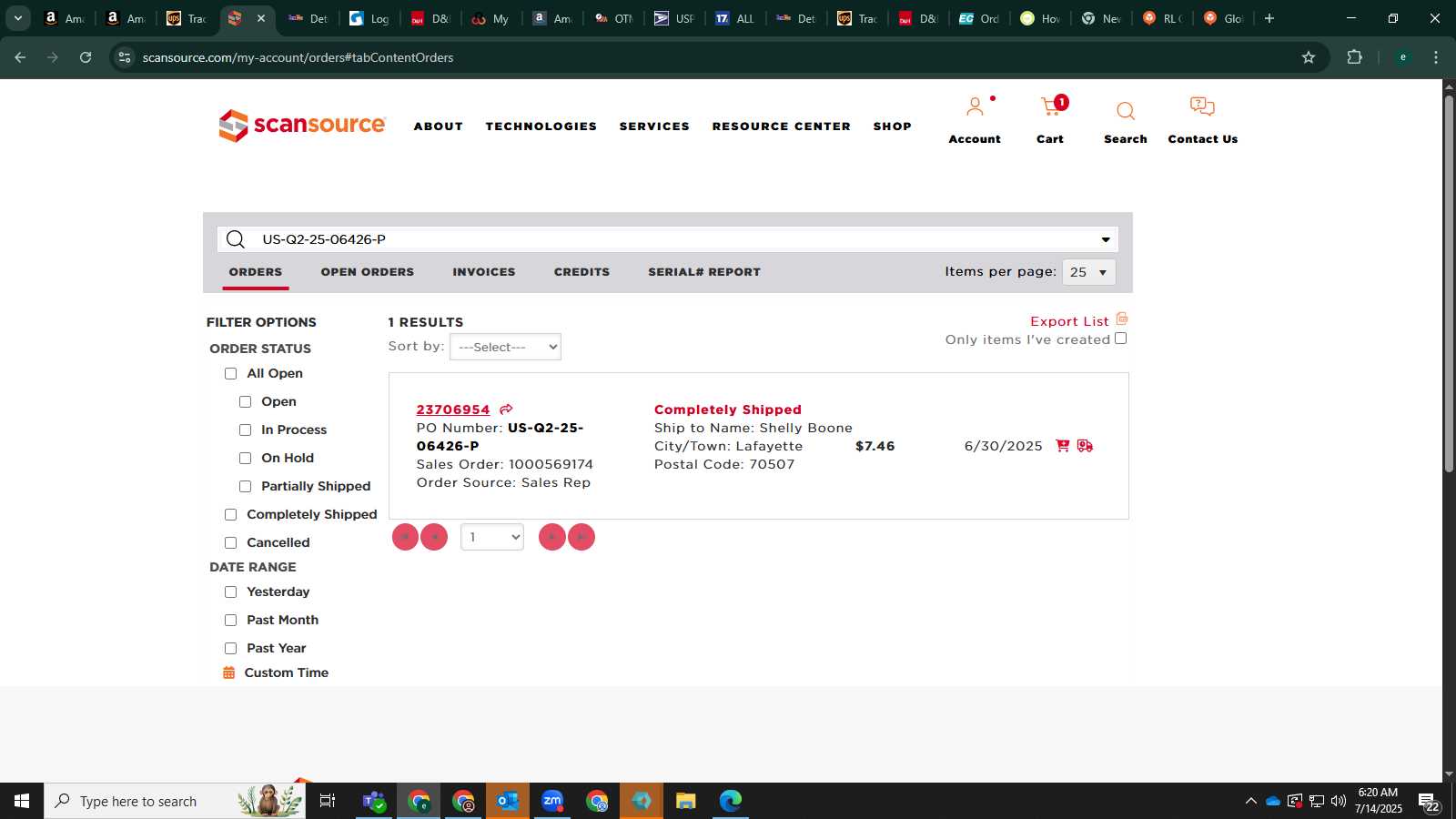Open the Technologies menu
This screenshot has width=1456, height=819.
click(x=541, y=126)
